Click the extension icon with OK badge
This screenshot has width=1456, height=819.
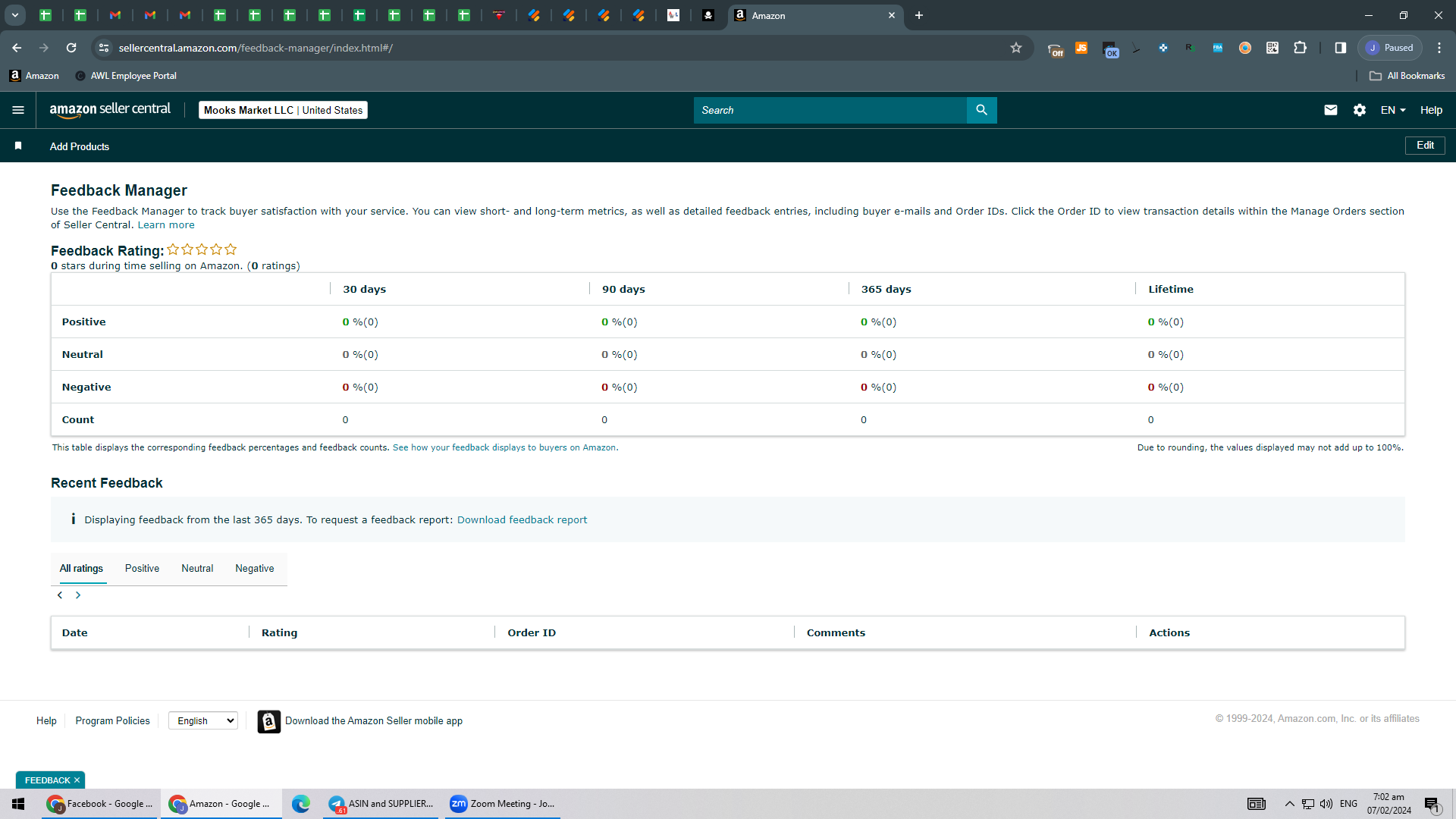1109,50
